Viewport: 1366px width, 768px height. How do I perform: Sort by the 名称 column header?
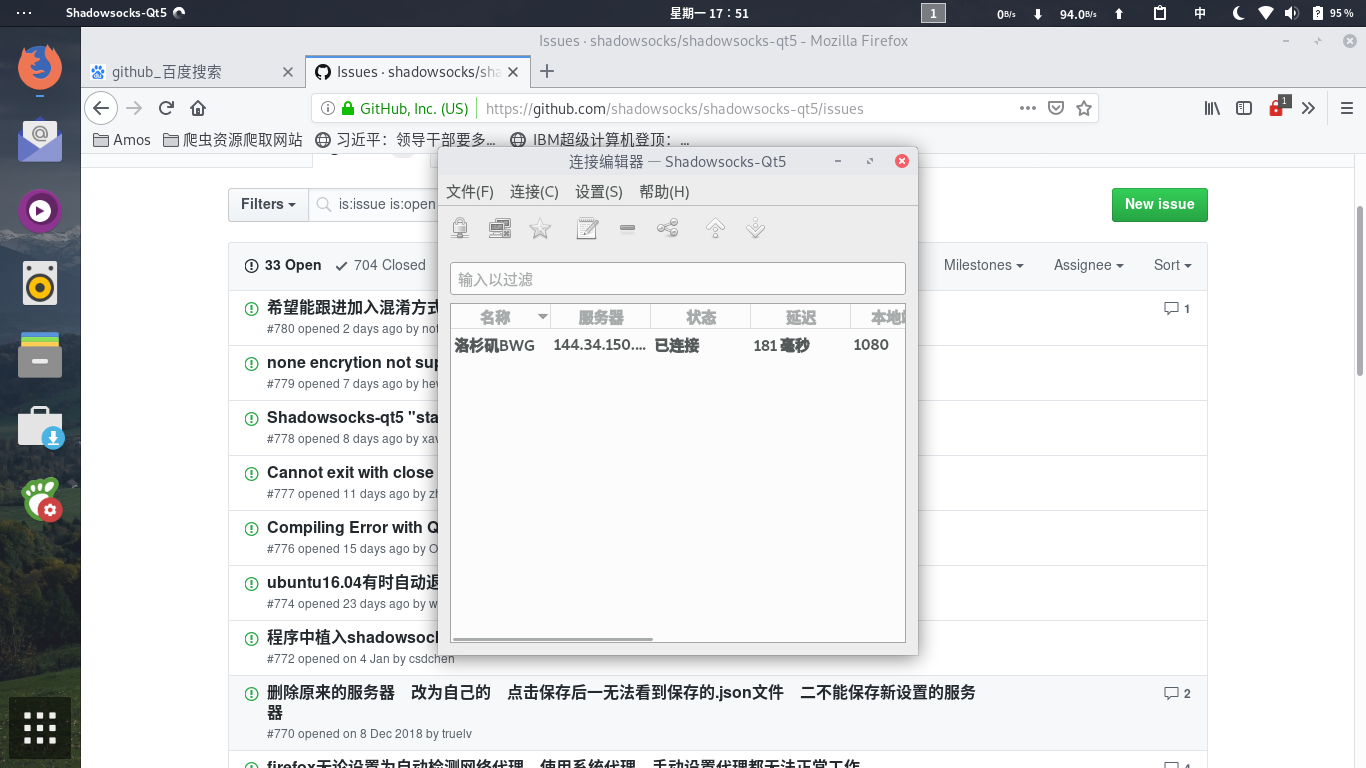coord(500,317)
